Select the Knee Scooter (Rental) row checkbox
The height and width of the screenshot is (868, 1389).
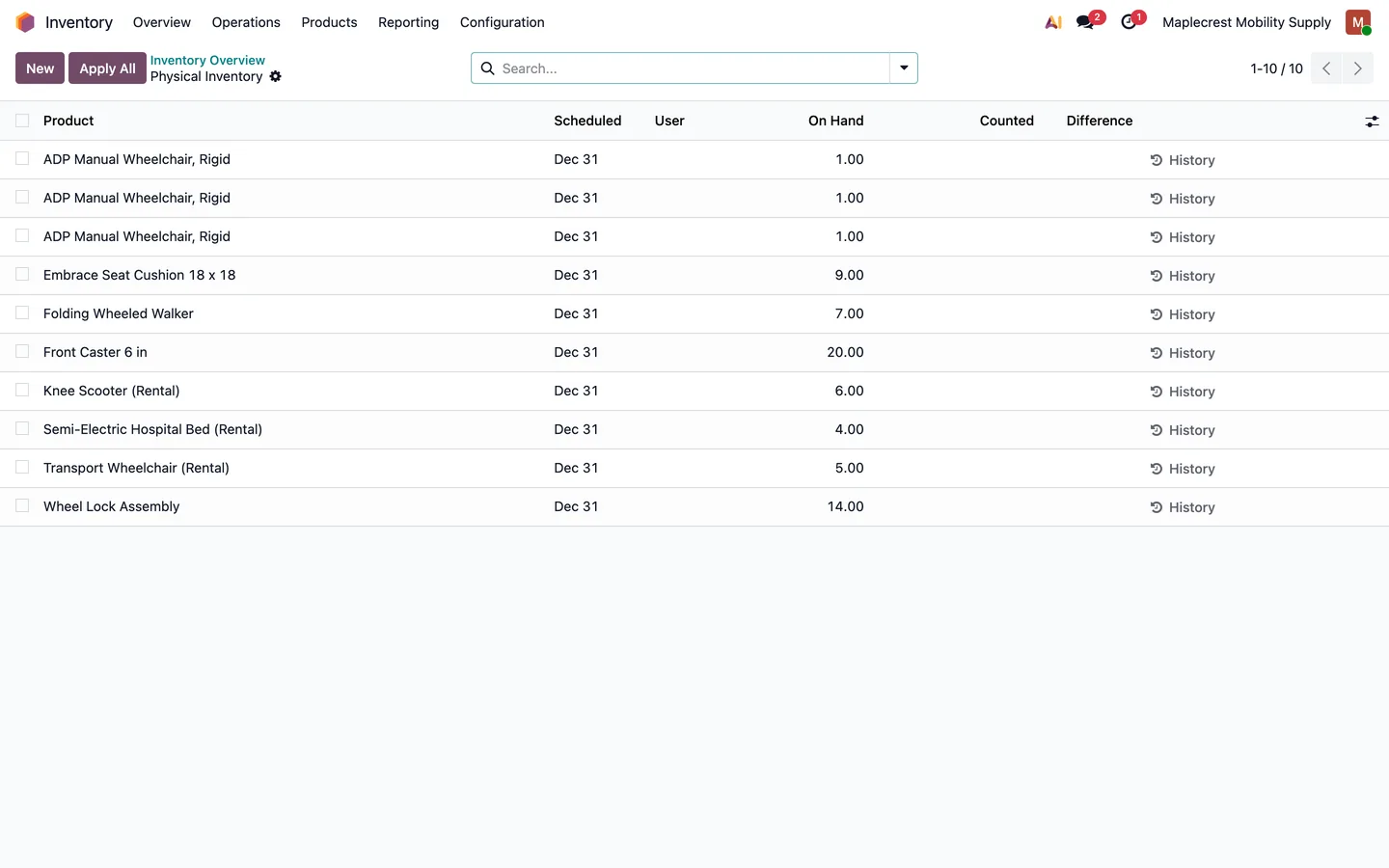point(22,391)
